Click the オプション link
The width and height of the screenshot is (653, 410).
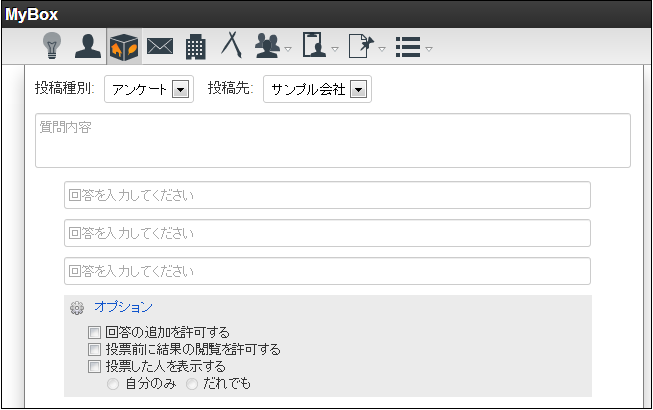[x=123, y=307]
